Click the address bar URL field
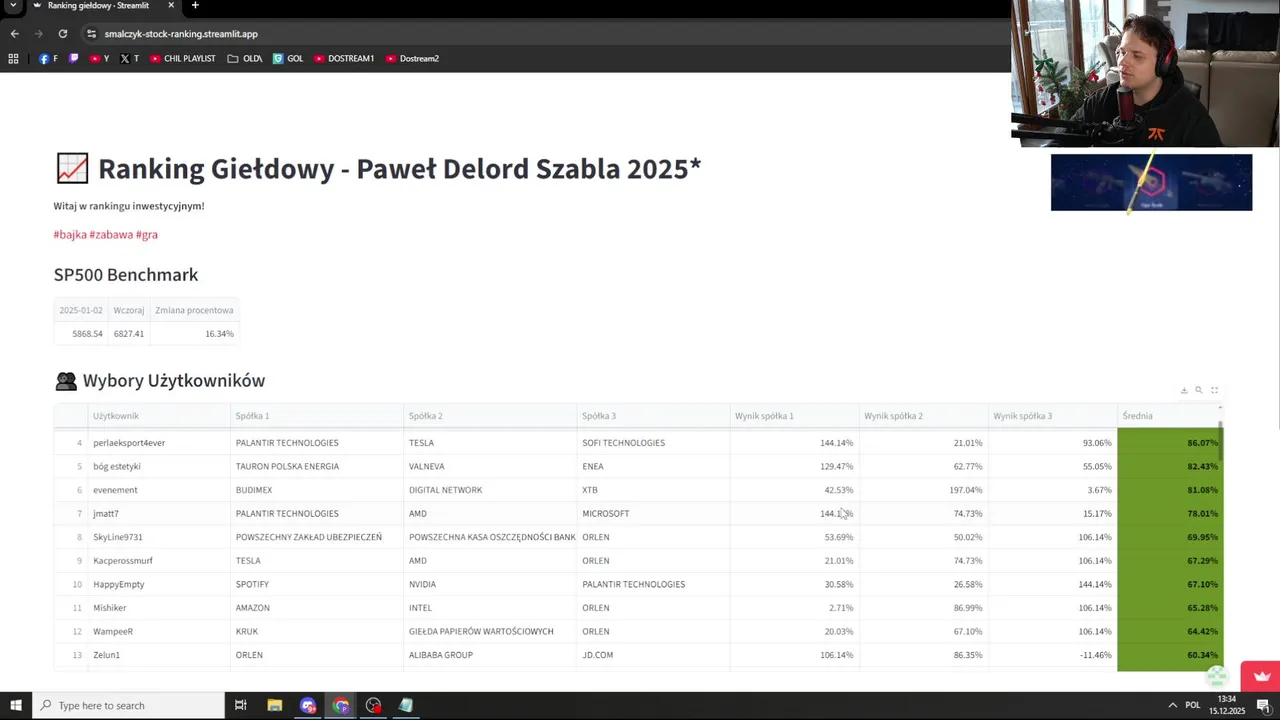This screenshot has width=1280, height=720. [x=181, y=33]
